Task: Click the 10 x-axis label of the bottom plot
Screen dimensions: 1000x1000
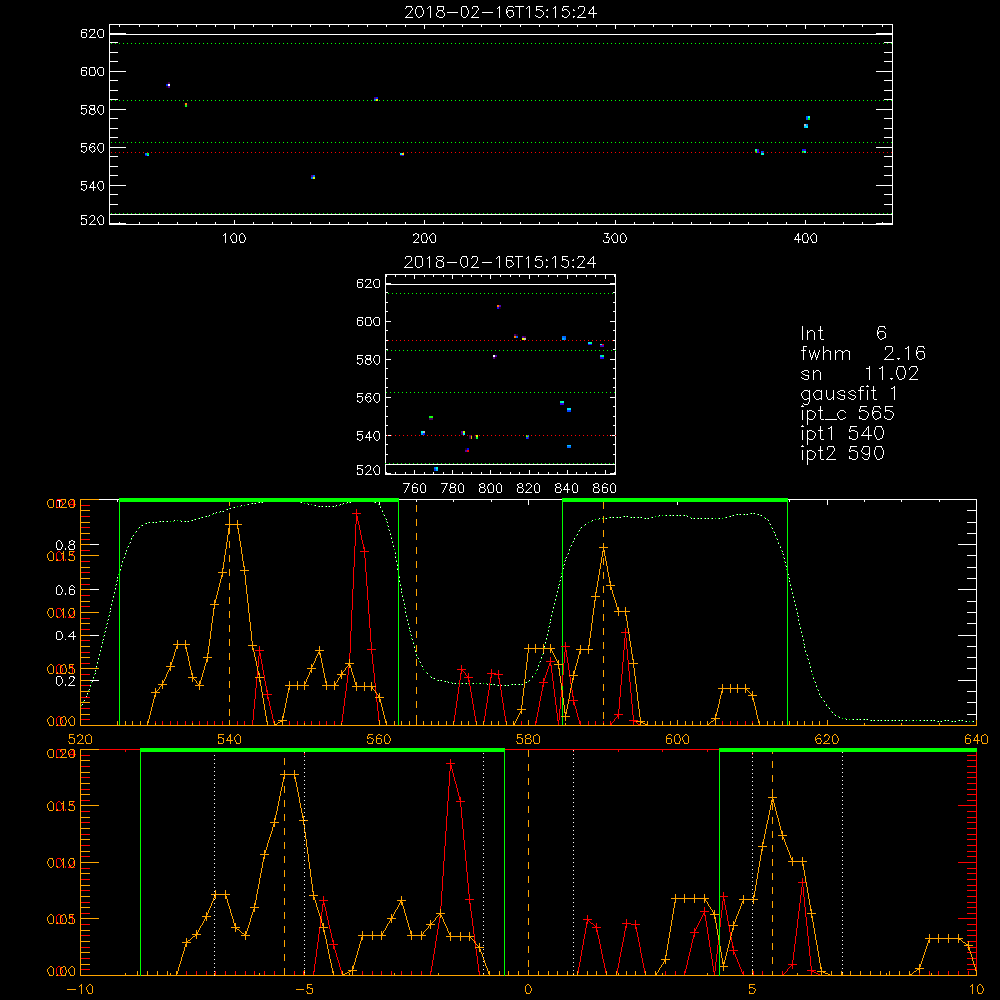Action: click(976, 989)
